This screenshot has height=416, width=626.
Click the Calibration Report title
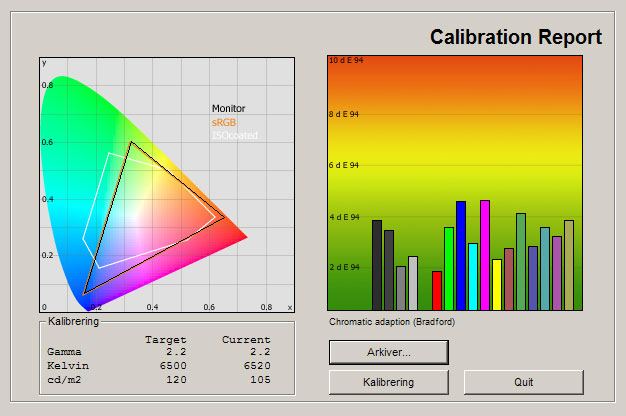pyautogui.click(x=515, y=38)
